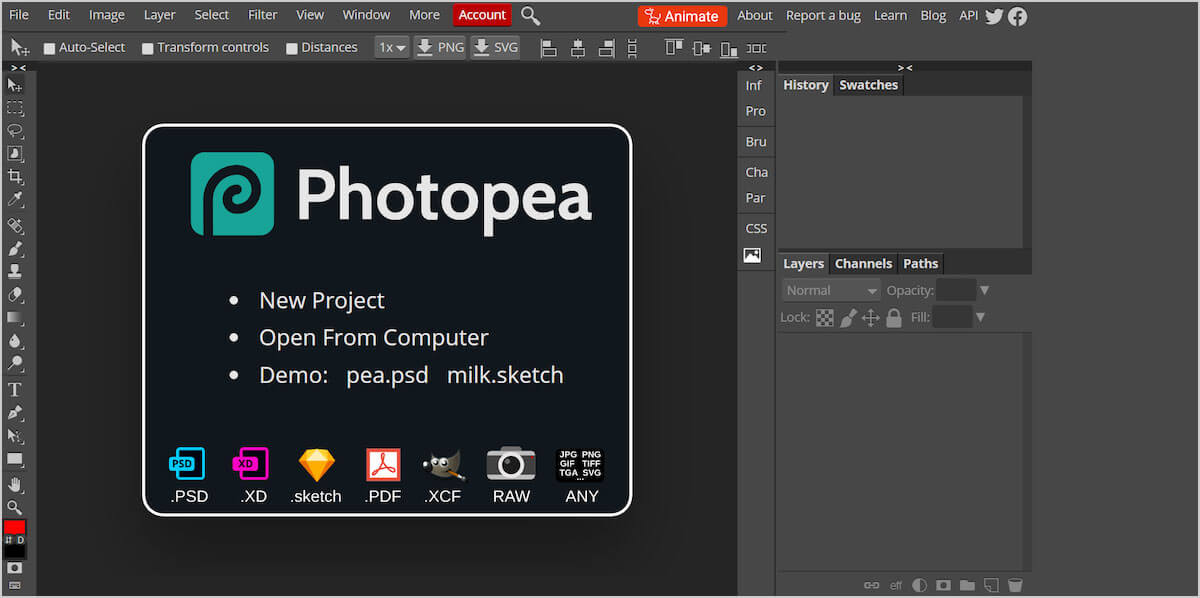Click the .PSD format icon
This screenshot has height=598, width=1200.
pos(187,464)
